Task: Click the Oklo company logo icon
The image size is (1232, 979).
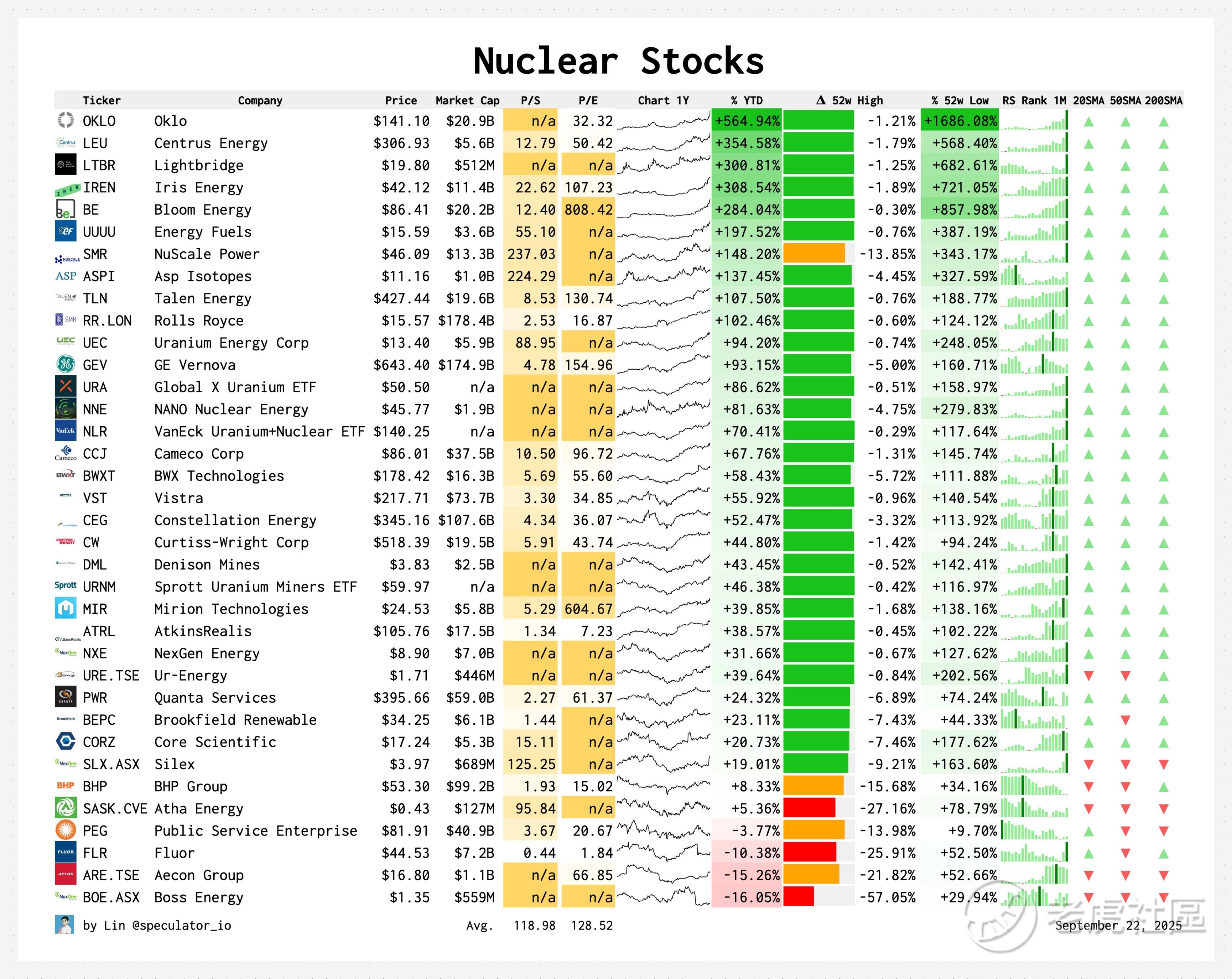Action: [x=66, y=120]
